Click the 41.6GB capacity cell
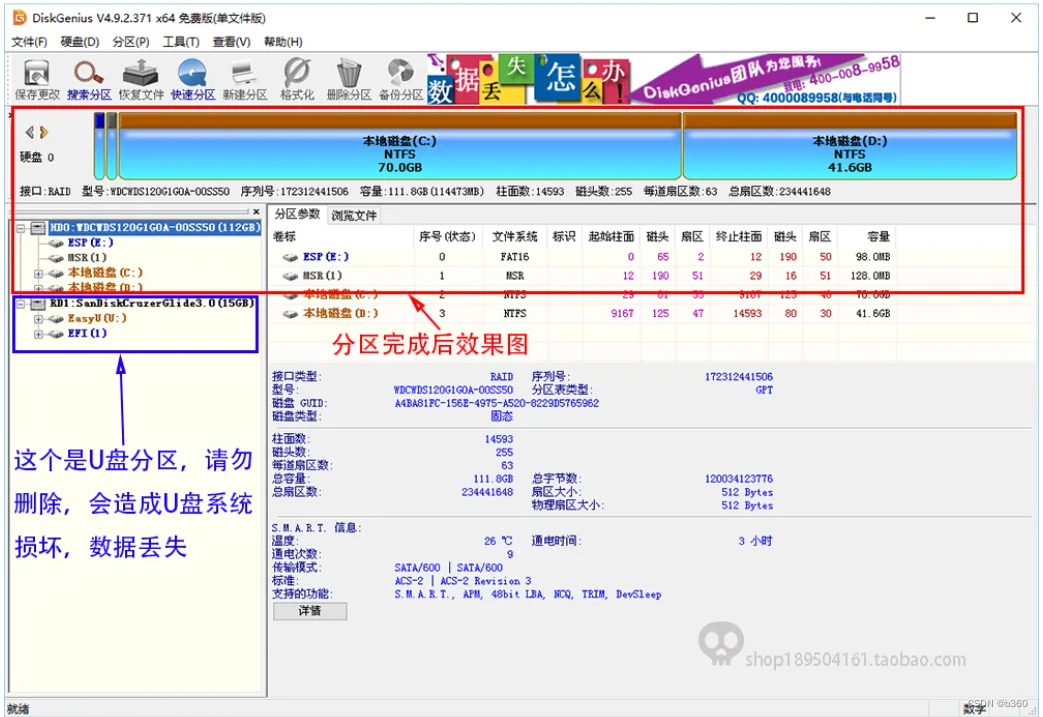Viewport: 1043px width, 717px height. pos(873,313)
